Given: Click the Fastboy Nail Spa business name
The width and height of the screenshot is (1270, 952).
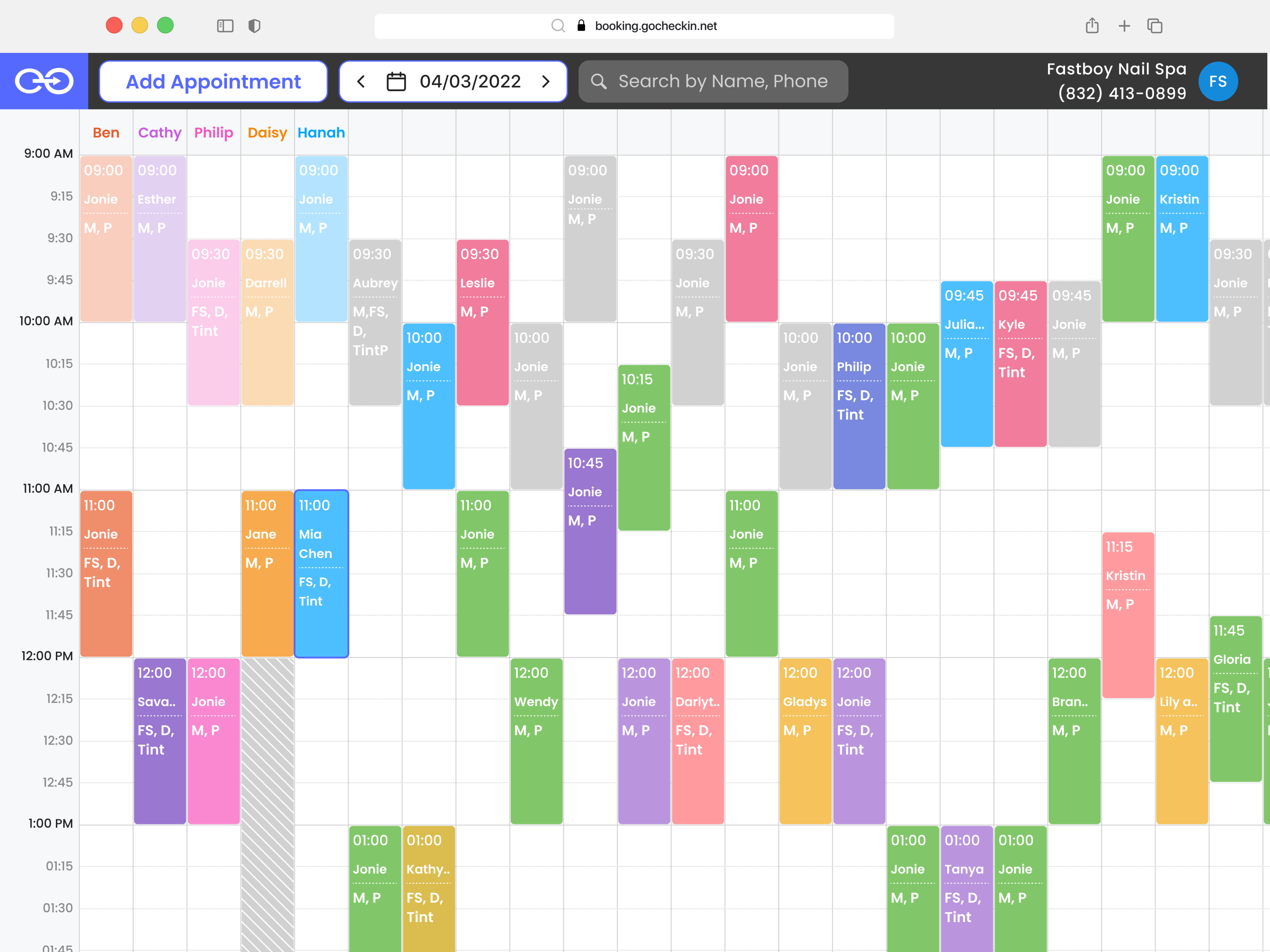Looking at the screenshot, I should (x=1116, y=69).
